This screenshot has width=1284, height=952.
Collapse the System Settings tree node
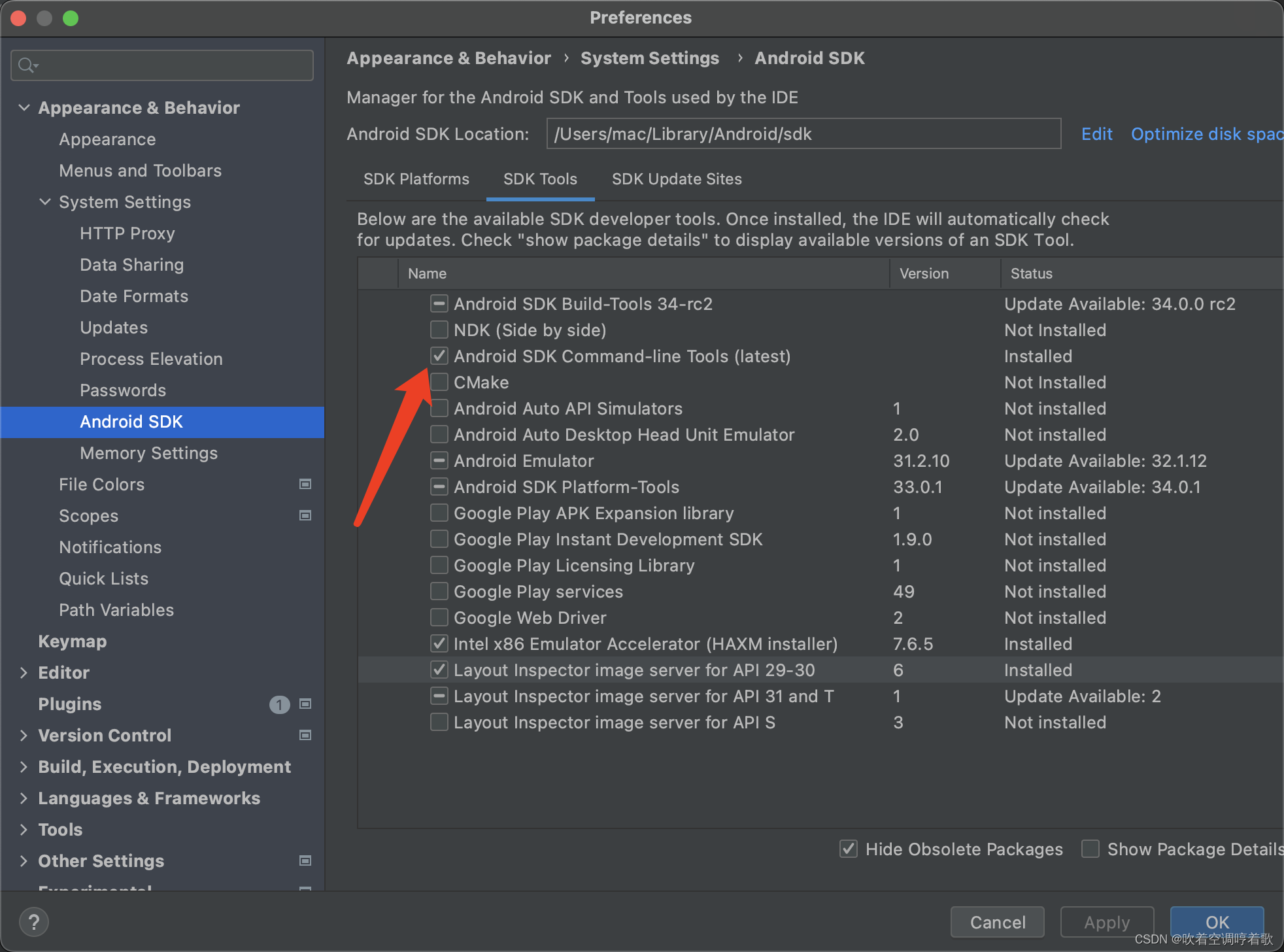45,202
